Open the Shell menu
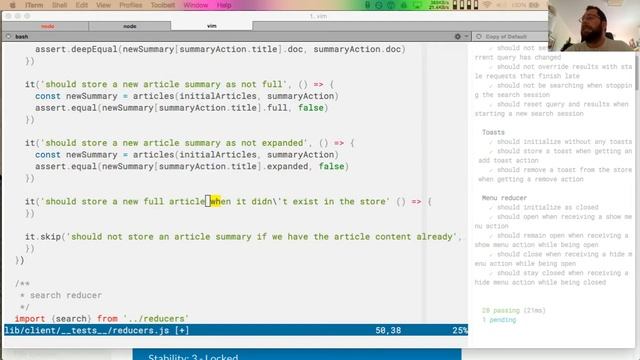Image resolution: width=640 pixels, height=360 pixels. click(x=60, y=5)
